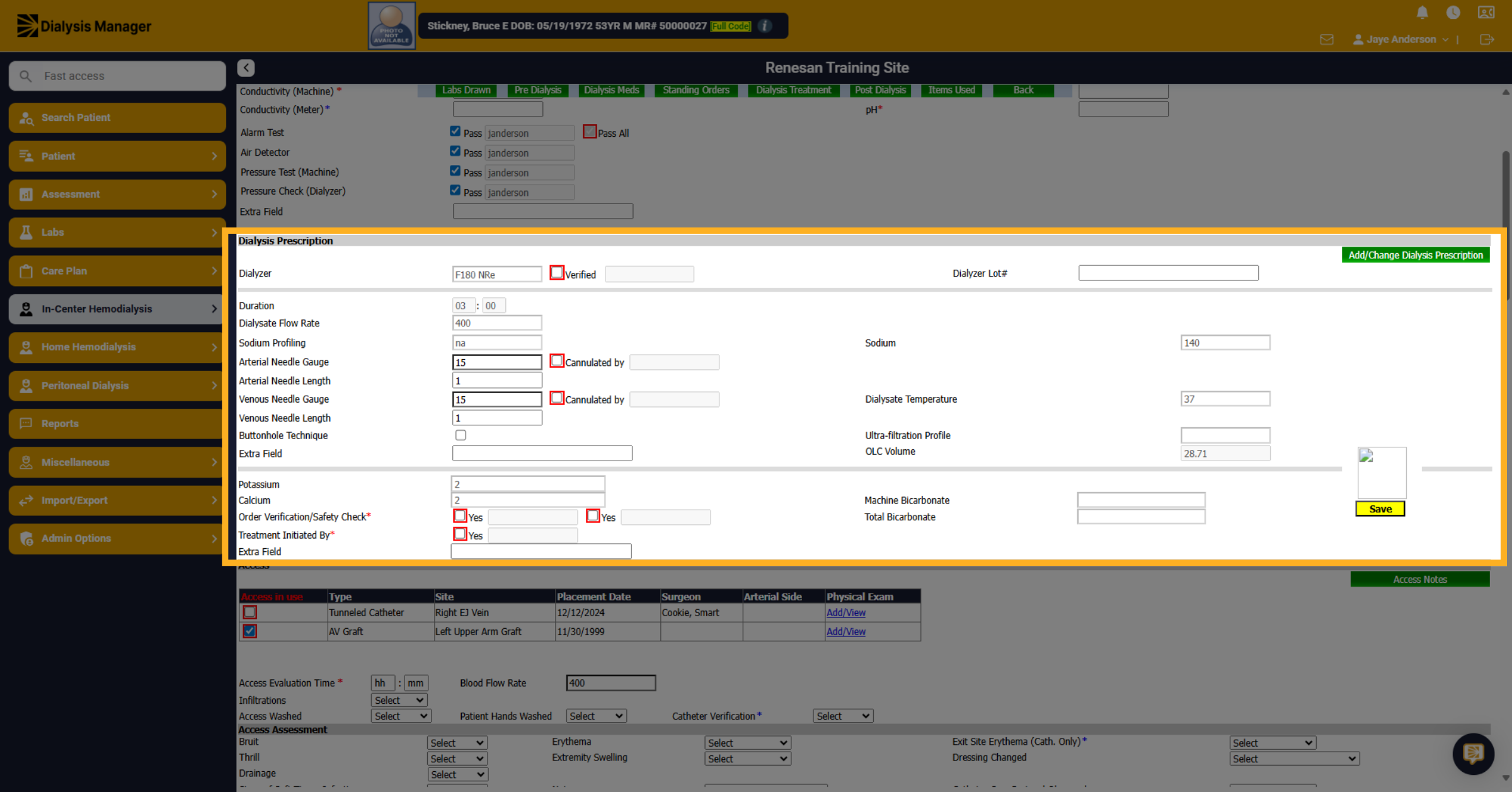
Task: Click the notifications bell icon
Action: point(1422,12)
